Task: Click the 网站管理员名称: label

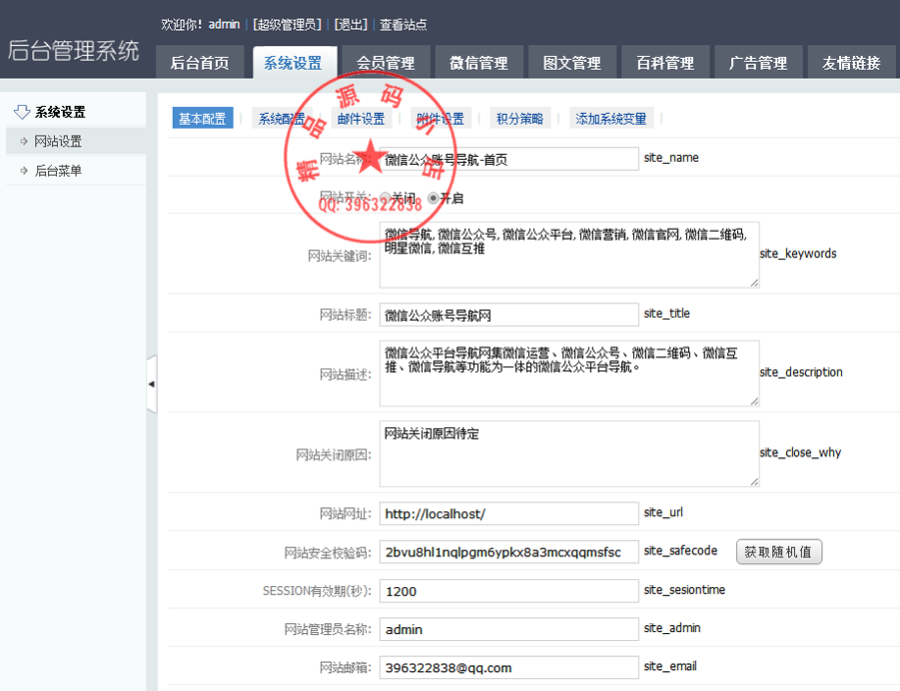Action: pyautogui.click(x=328, y=629)
